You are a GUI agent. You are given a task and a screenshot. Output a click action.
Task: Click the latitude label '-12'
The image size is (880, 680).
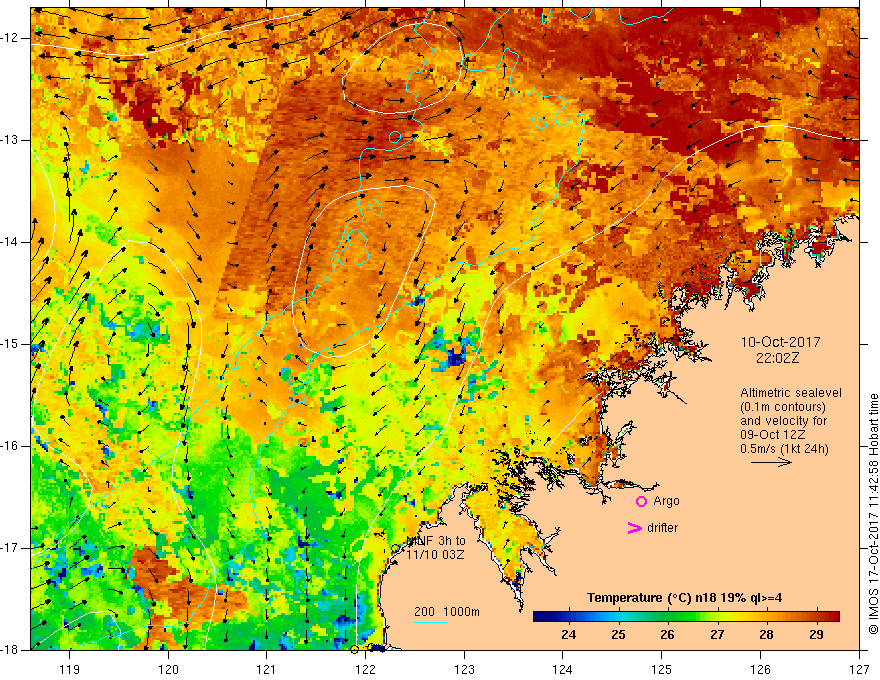pyautogui.click(x=11, y=38)
